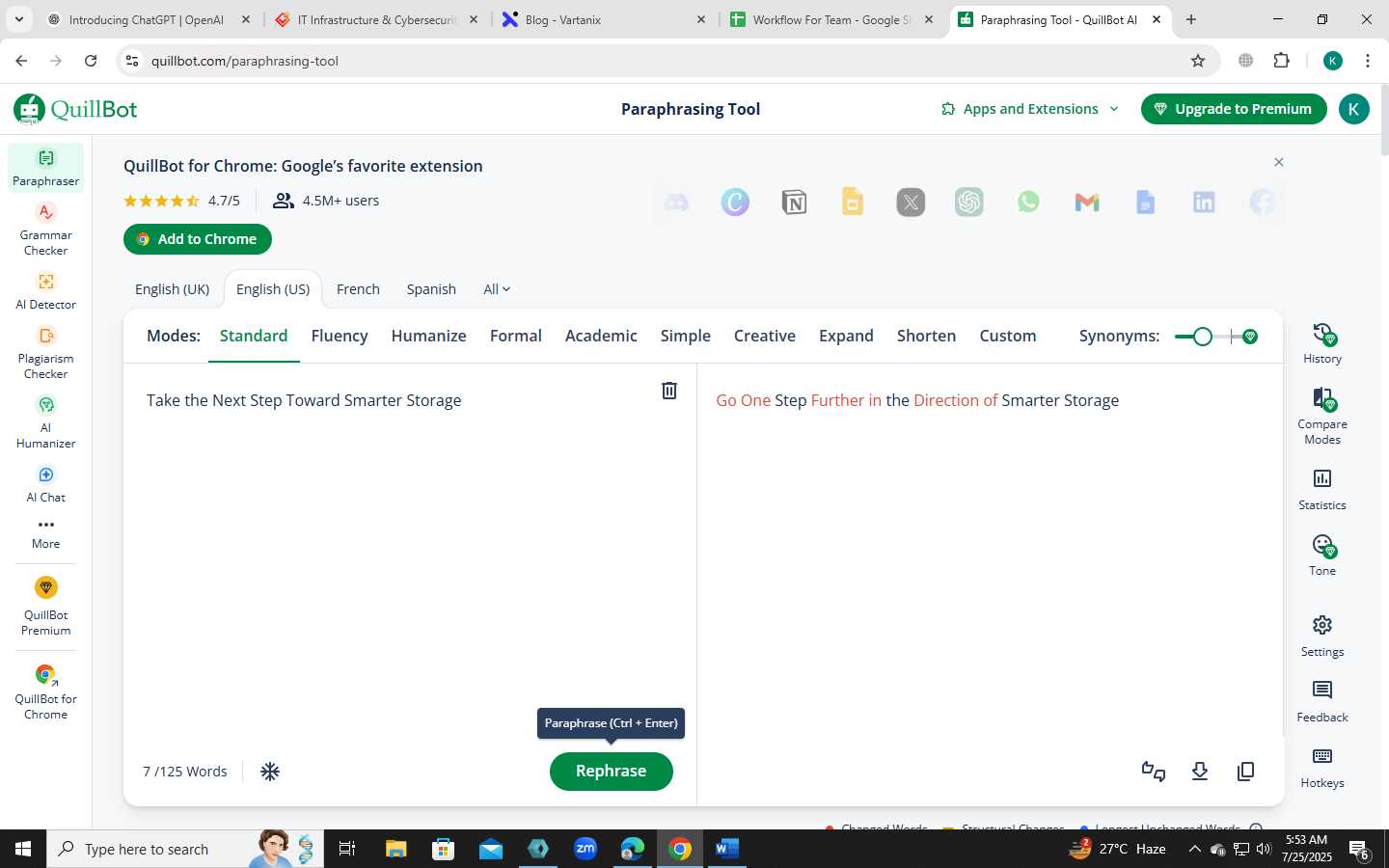1389x868 pixels.
Task: Open Chrome tab search dropdown
Action: 18,19
